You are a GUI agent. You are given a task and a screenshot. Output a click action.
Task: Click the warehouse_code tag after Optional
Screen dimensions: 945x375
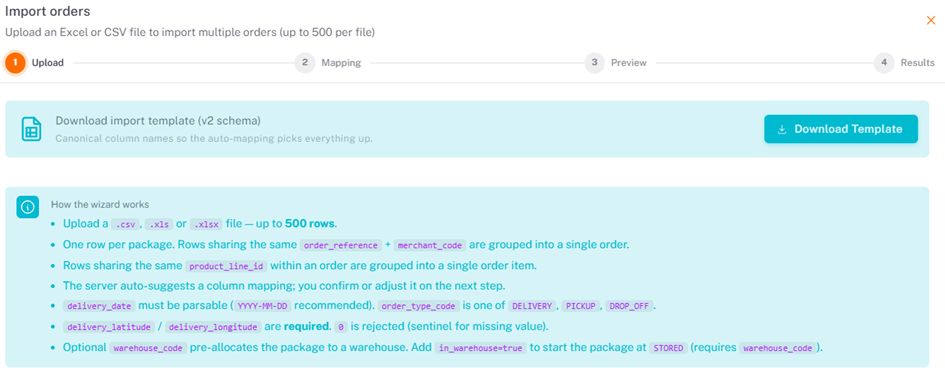click(x=148, y=348)
